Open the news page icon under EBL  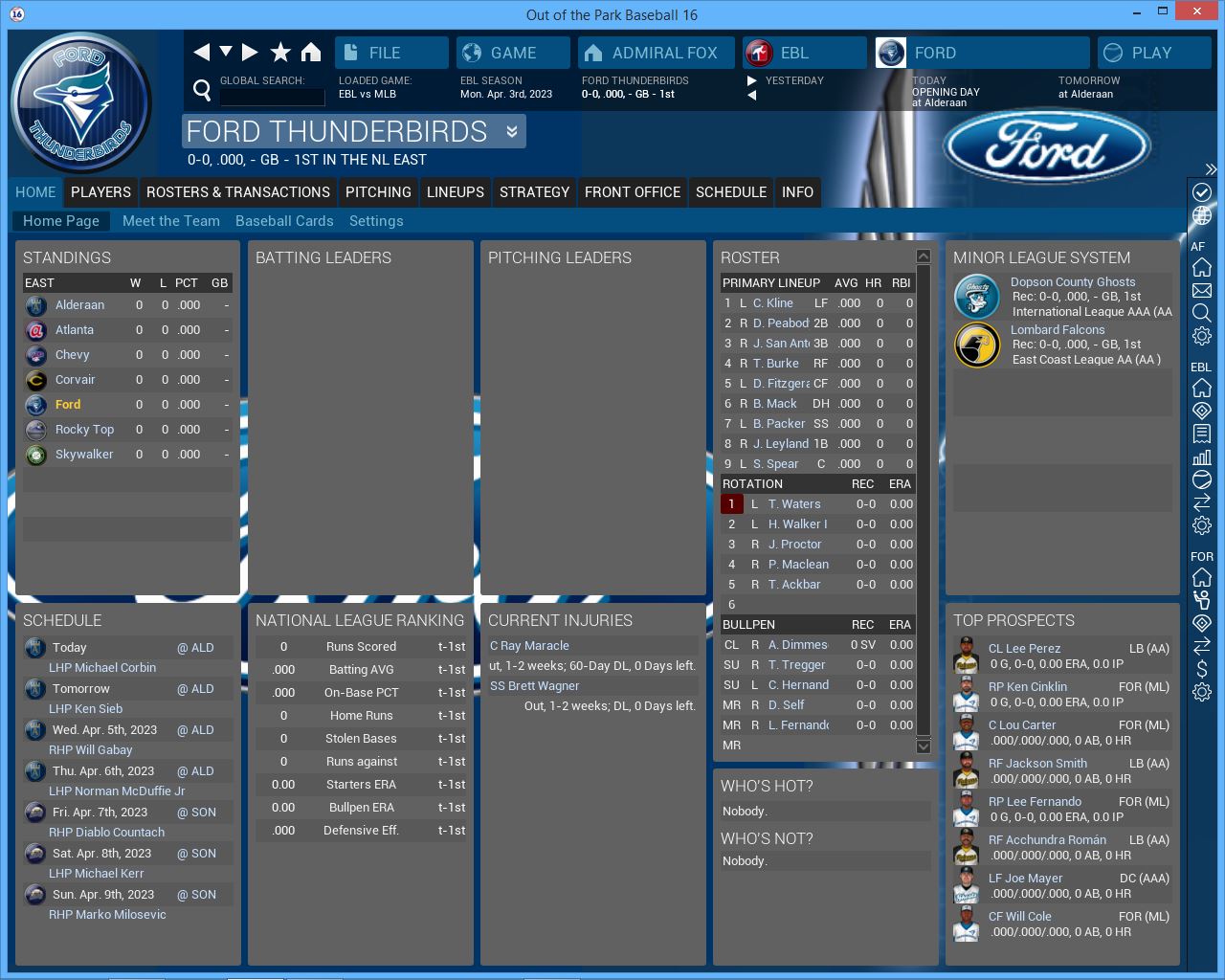(x=1202, y=434)
